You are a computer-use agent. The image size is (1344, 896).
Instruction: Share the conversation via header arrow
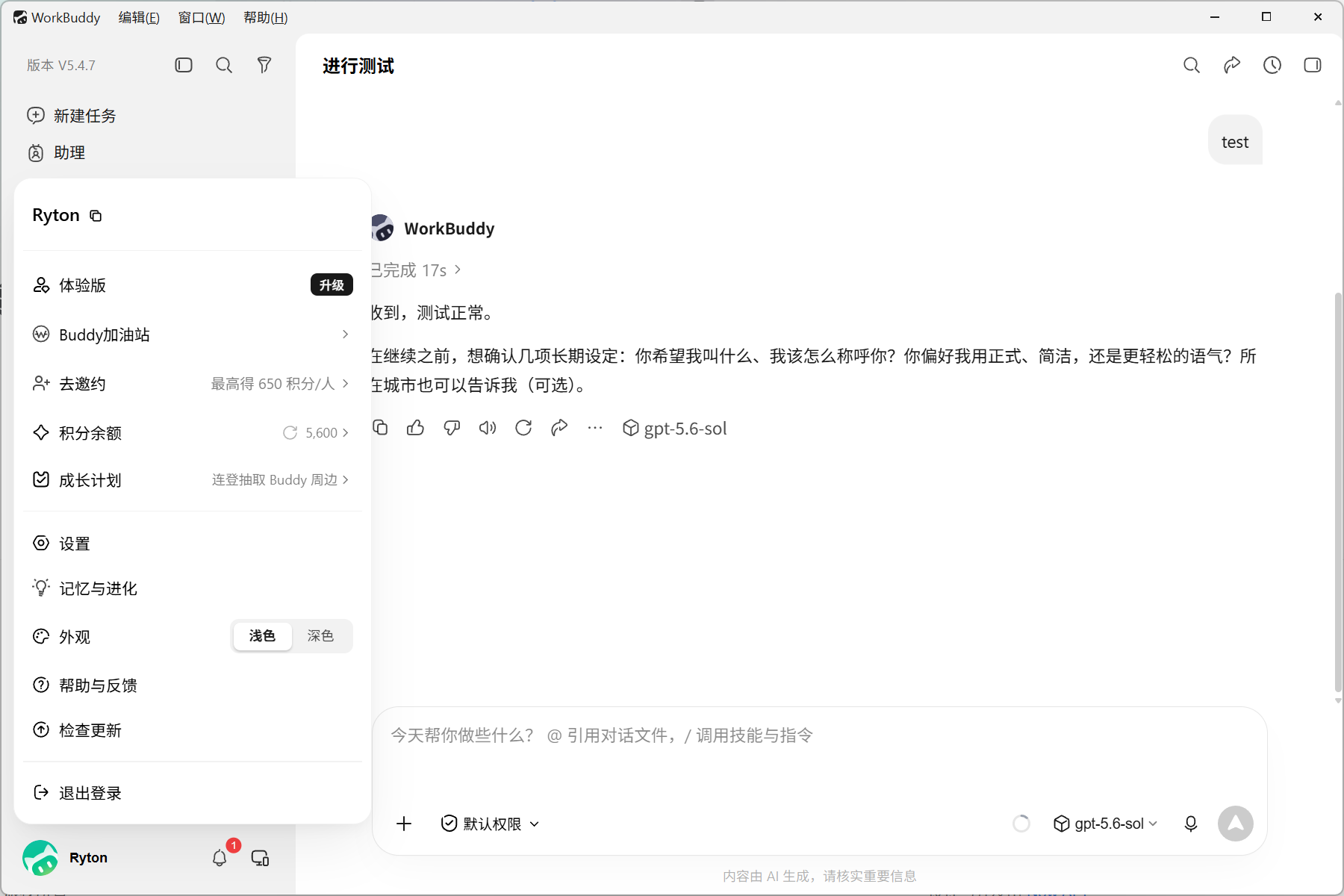(1232, 65)
